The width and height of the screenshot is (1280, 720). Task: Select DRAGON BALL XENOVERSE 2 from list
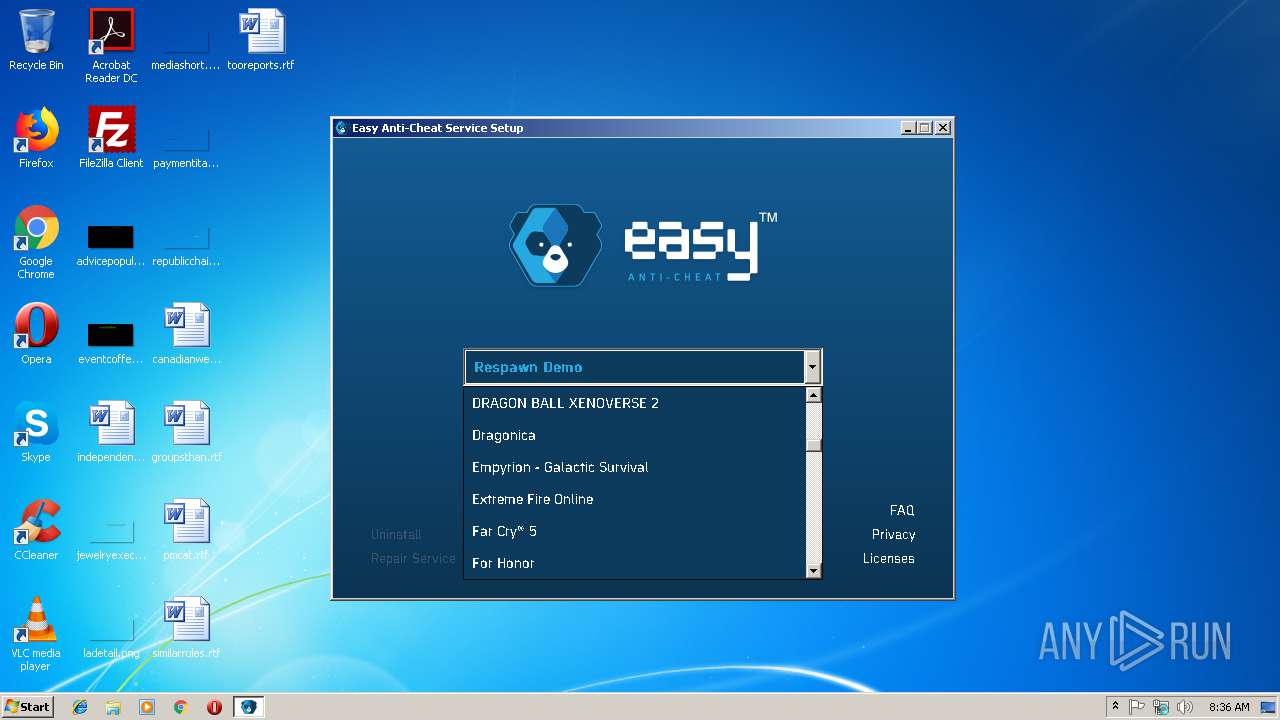coord(635,403)
